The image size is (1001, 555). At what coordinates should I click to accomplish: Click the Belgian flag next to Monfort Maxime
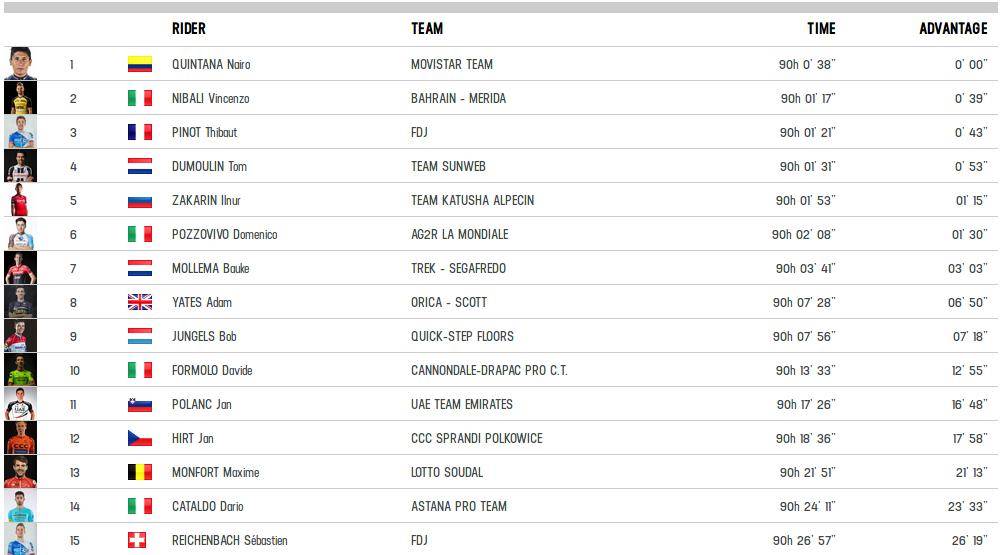[140, 472]
